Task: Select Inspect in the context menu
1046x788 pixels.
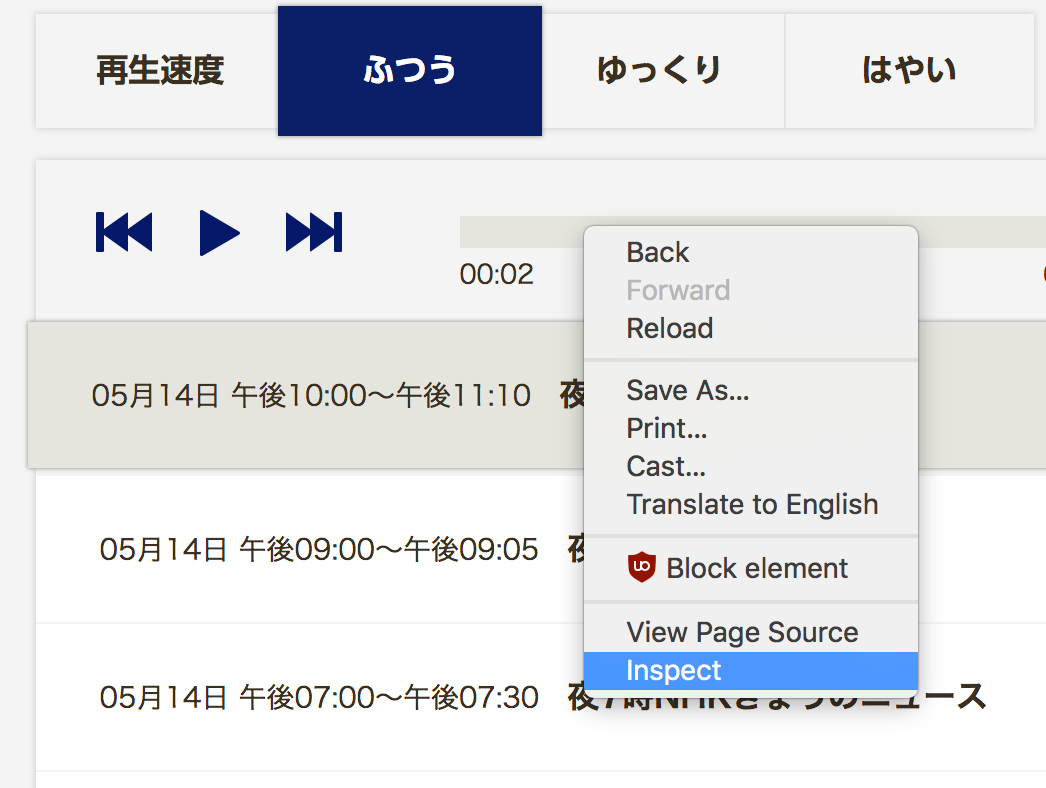Action: tap(750, 671)
